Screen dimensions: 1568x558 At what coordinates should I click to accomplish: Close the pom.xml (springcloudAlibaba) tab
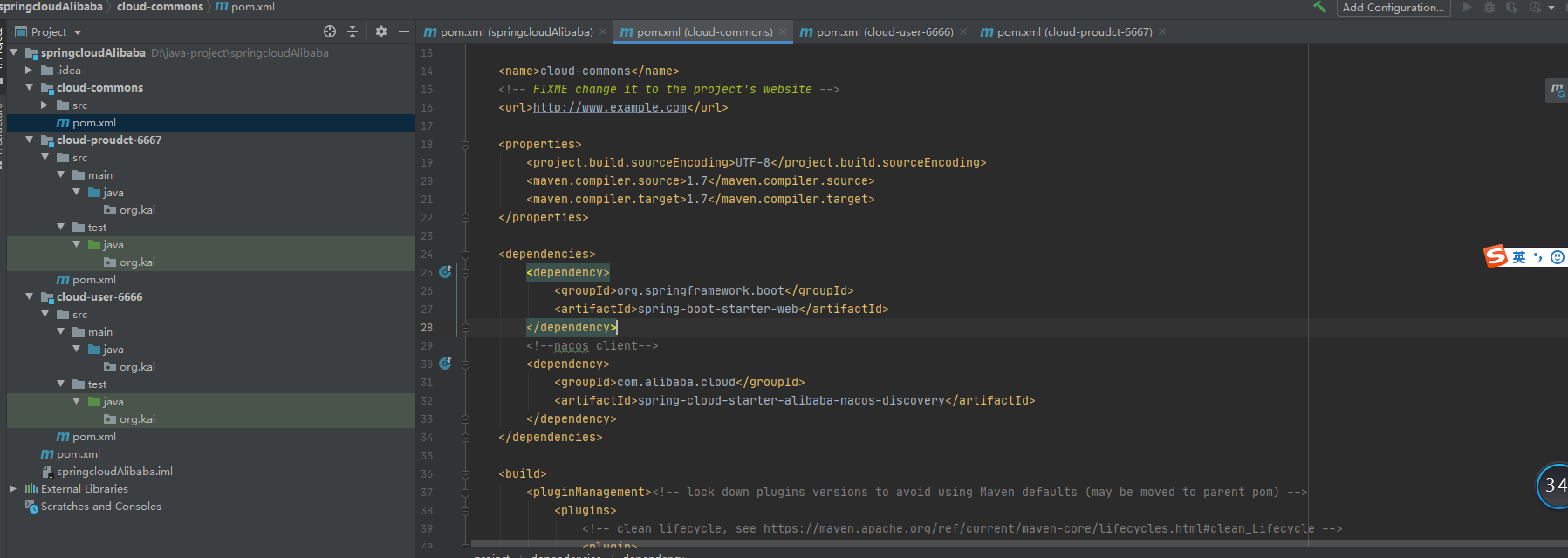click(x=603, y=31)
